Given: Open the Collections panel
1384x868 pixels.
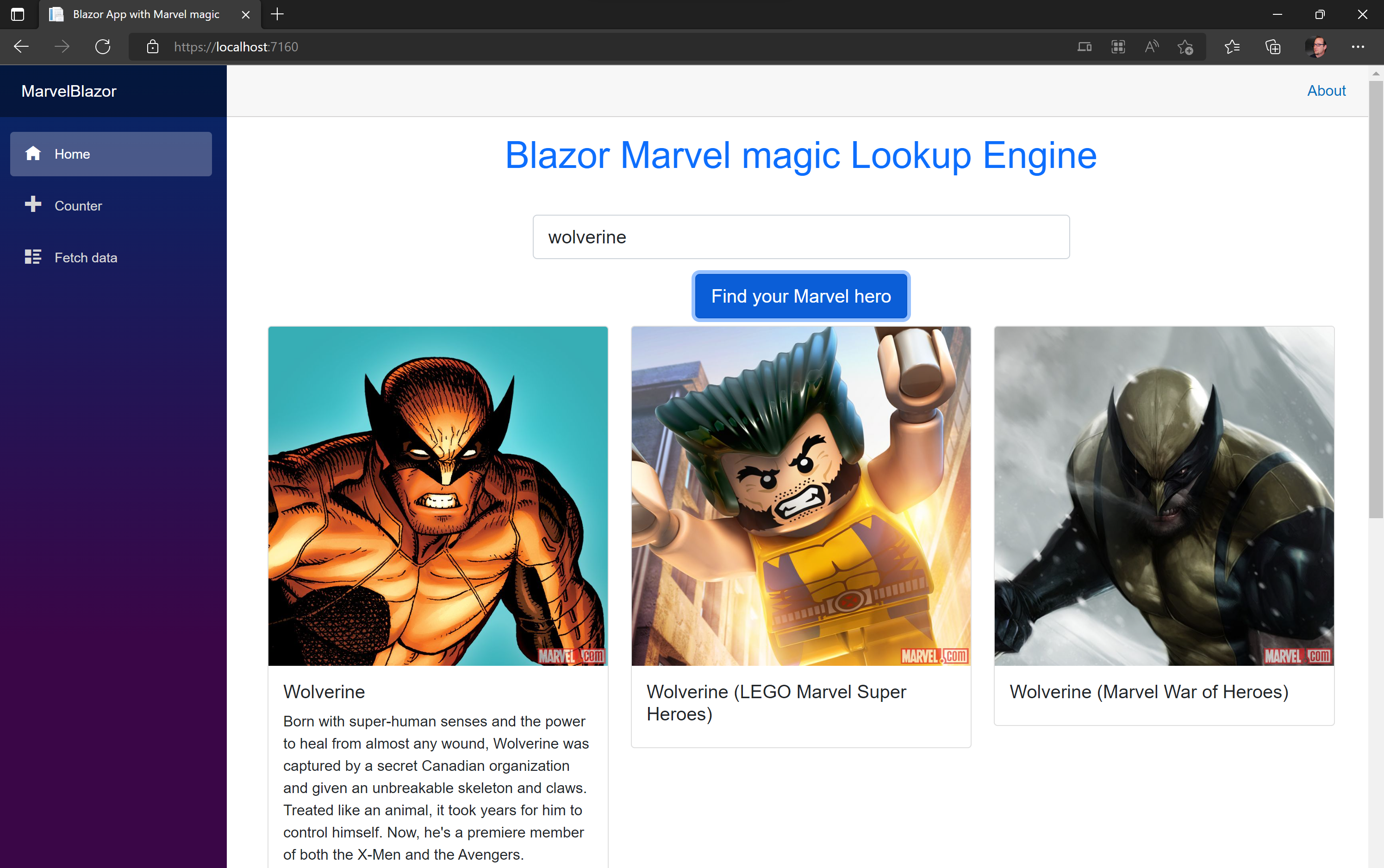Looking at the screenshot, I should [1272, 46].
